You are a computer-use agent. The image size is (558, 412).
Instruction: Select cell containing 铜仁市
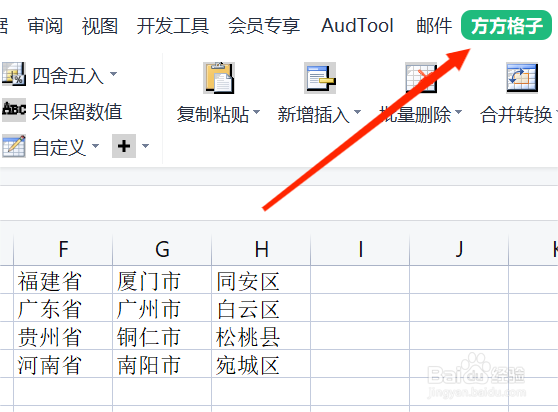[x=162, y=336]
